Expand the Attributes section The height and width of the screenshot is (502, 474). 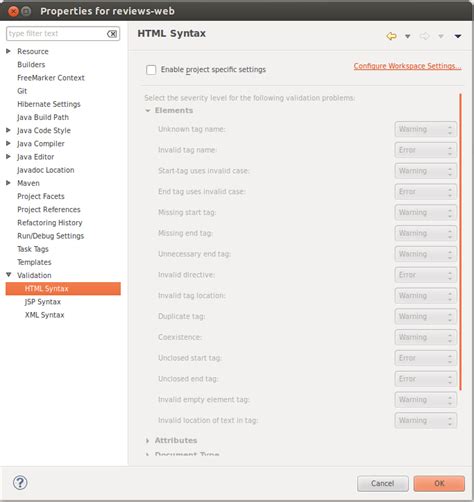coord(148,441)
